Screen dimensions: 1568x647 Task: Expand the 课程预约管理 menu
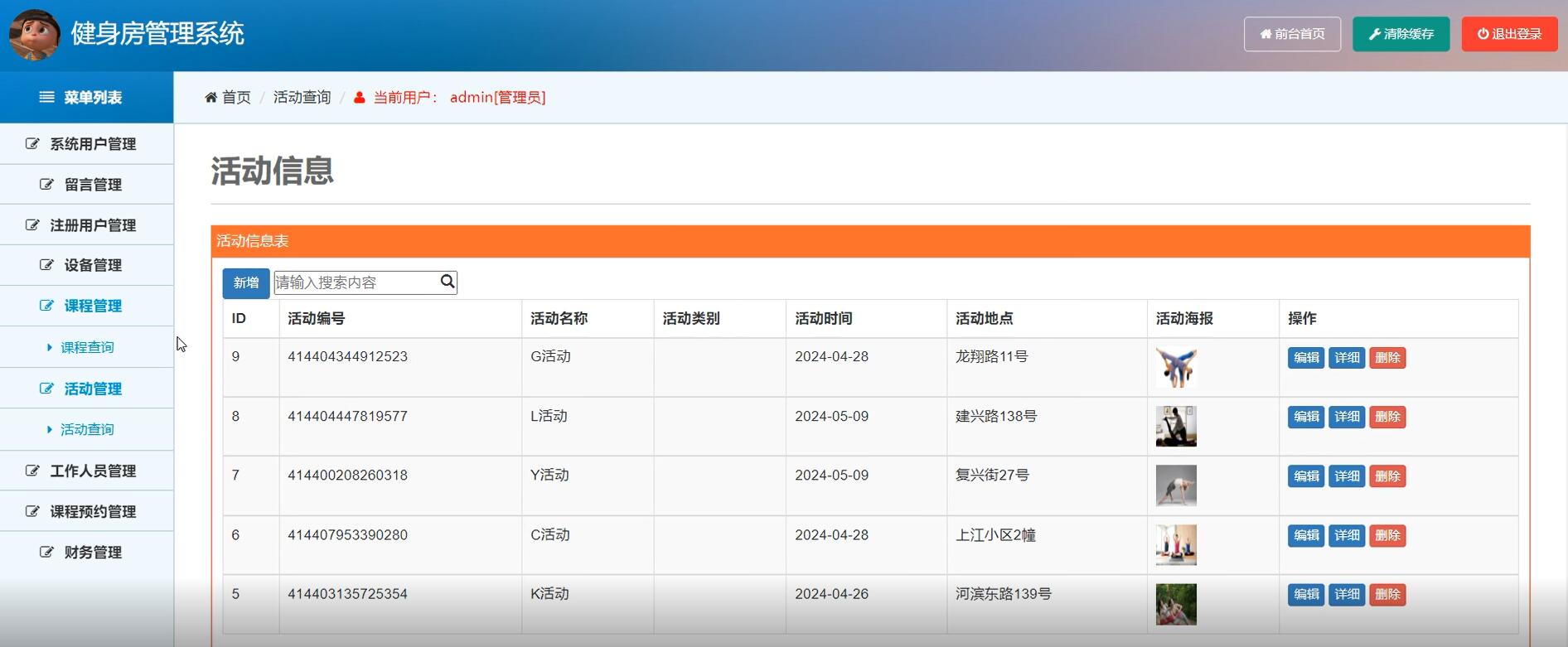tap(87, 511)
